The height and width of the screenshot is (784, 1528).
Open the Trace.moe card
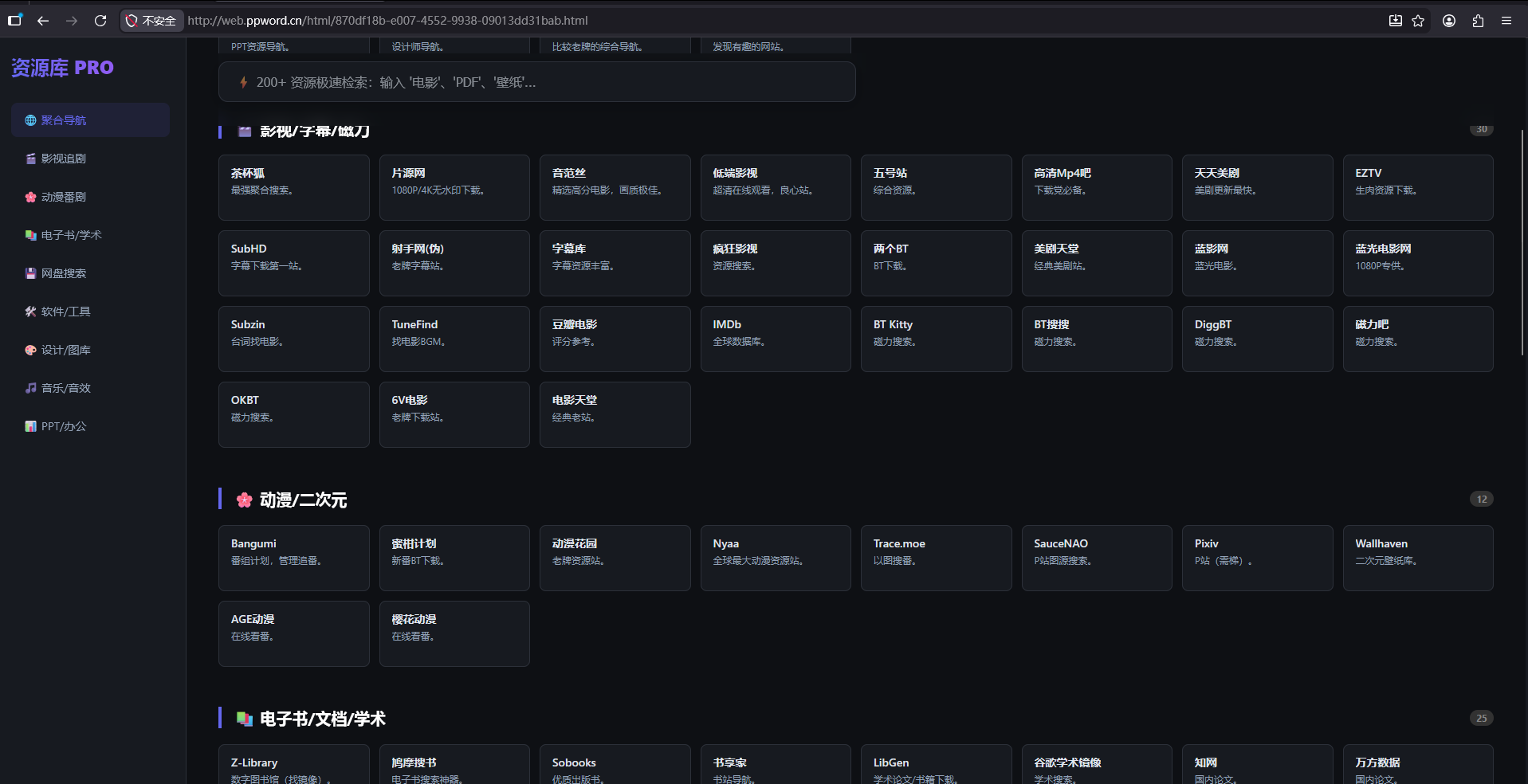click(x=937, y=558)
